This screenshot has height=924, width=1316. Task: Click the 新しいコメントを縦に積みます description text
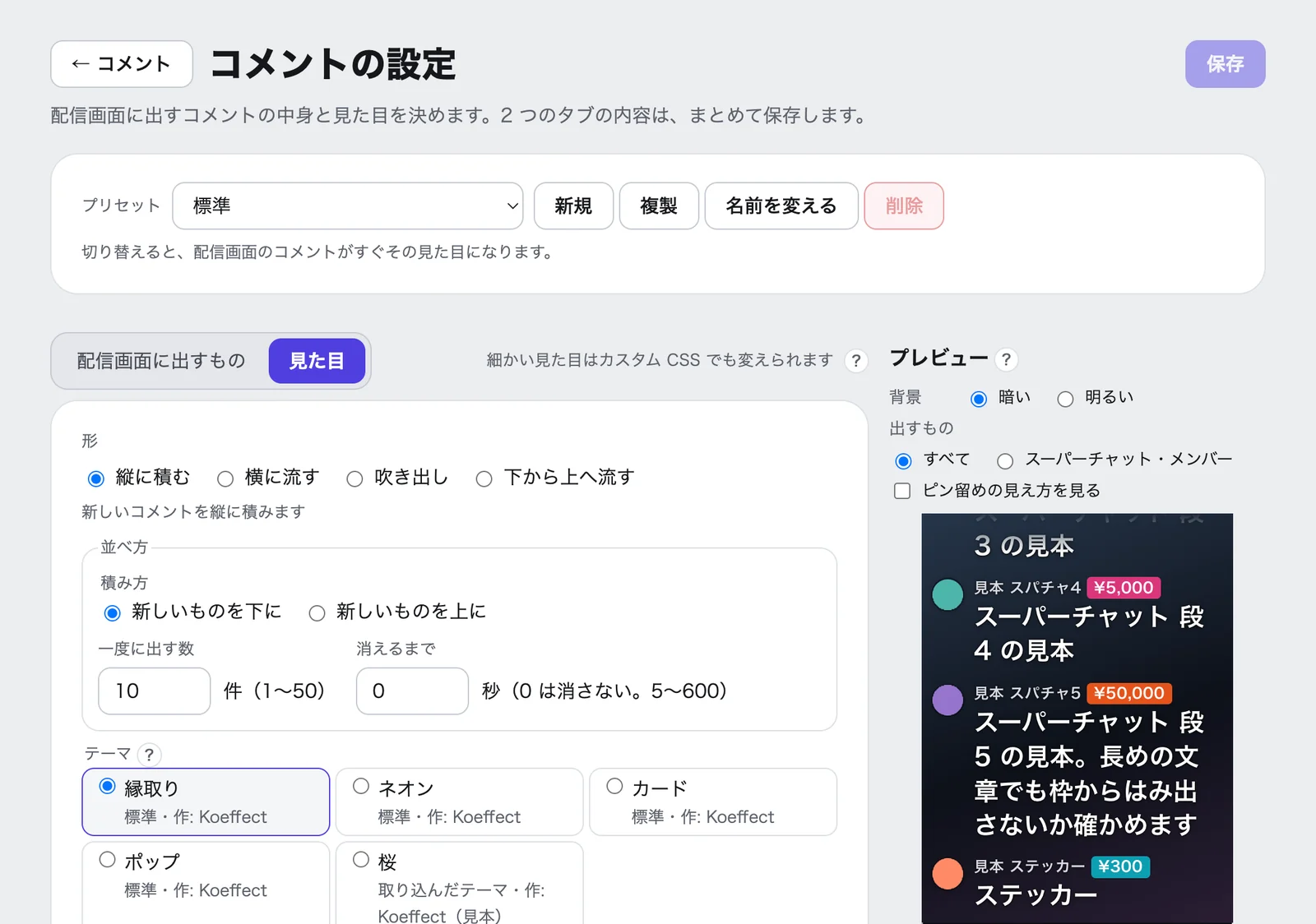point(193,512)
